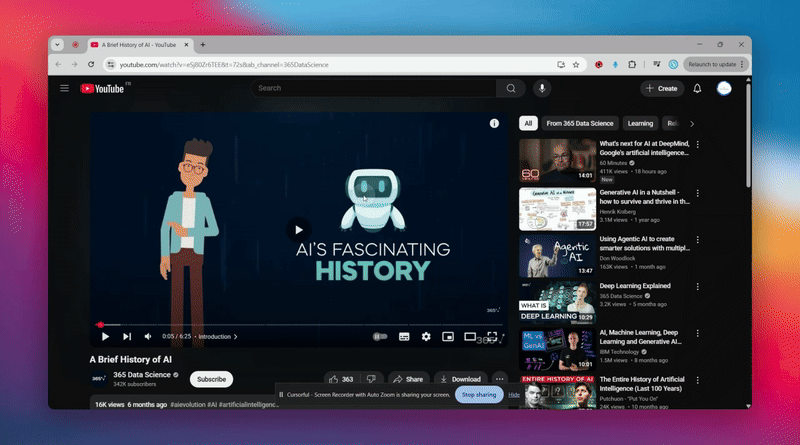Hide the screen sharing bar
Screen dimensions: 800x445
514,395
